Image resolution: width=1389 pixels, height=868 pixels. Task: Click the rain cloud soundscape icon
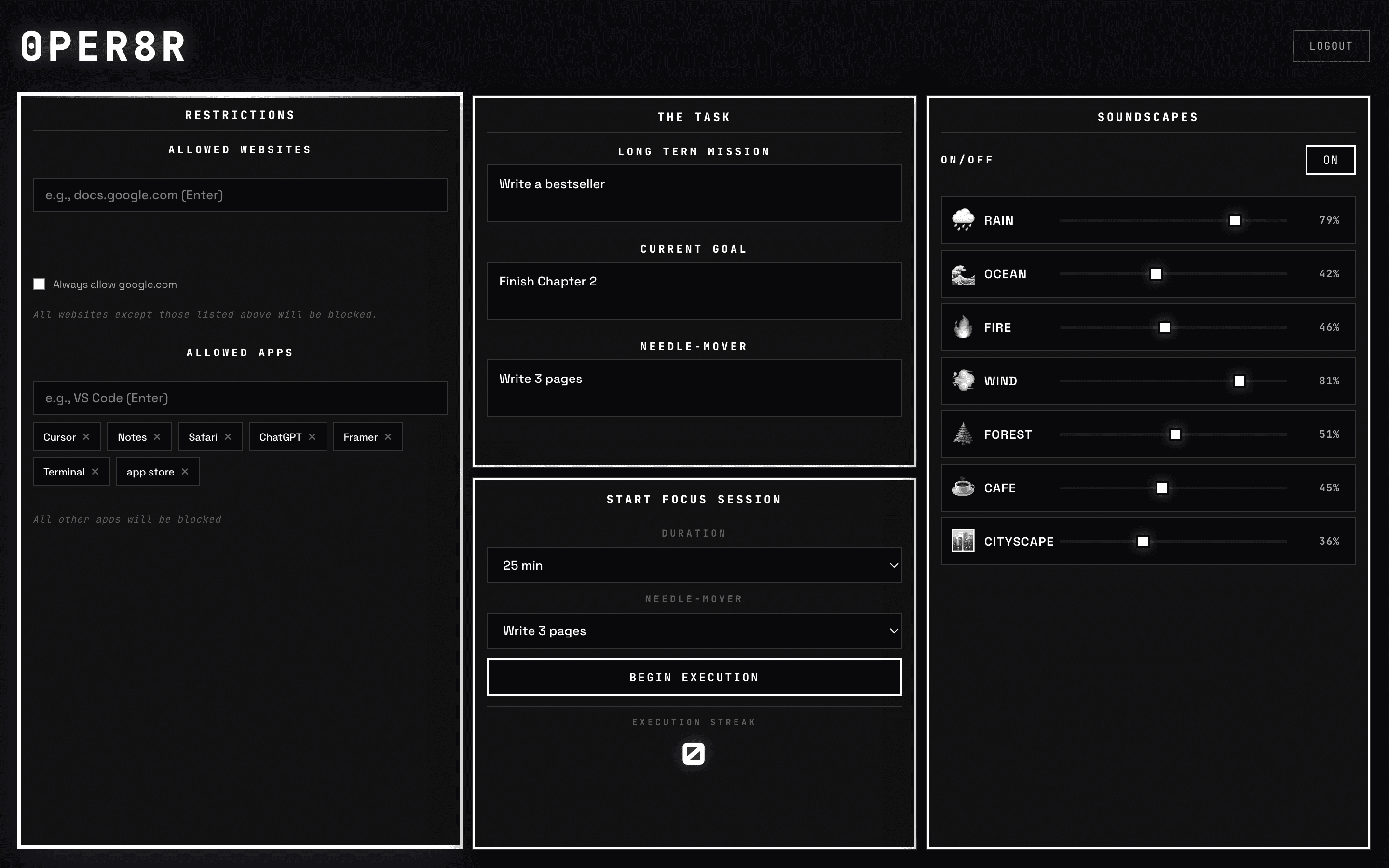coord(963,220)
